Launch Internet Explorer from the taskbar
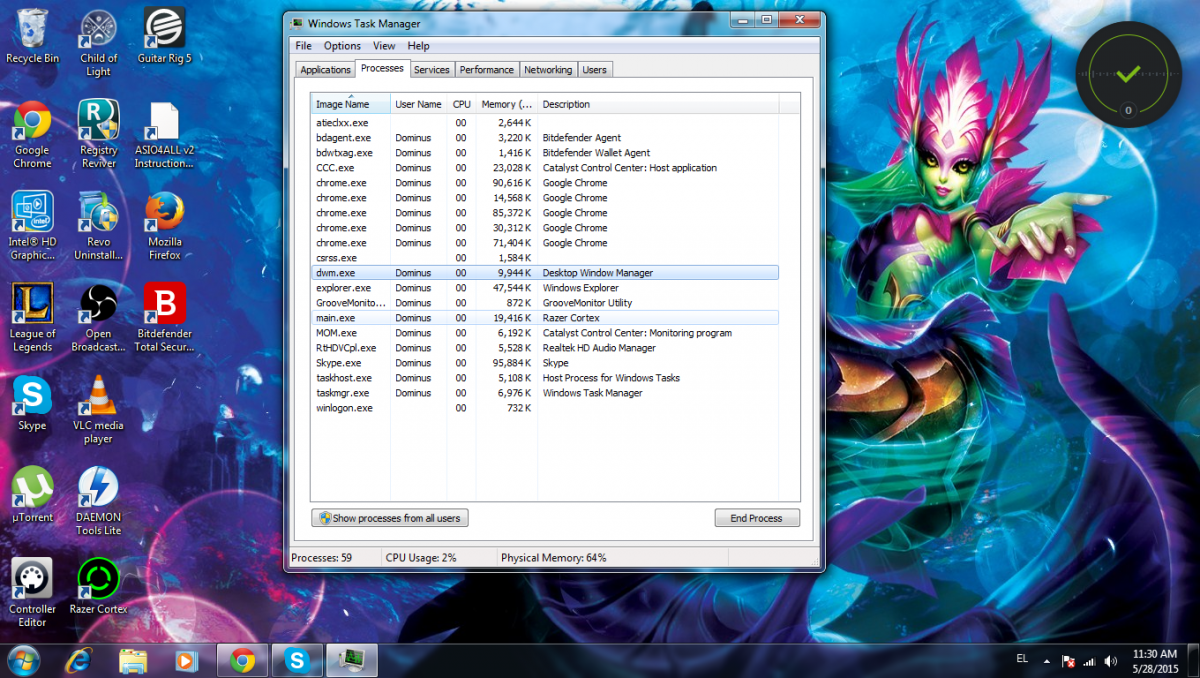Image resolution: width=1200 pixels, height=678 pixels. pyautogui.click(x=80, y=660)
